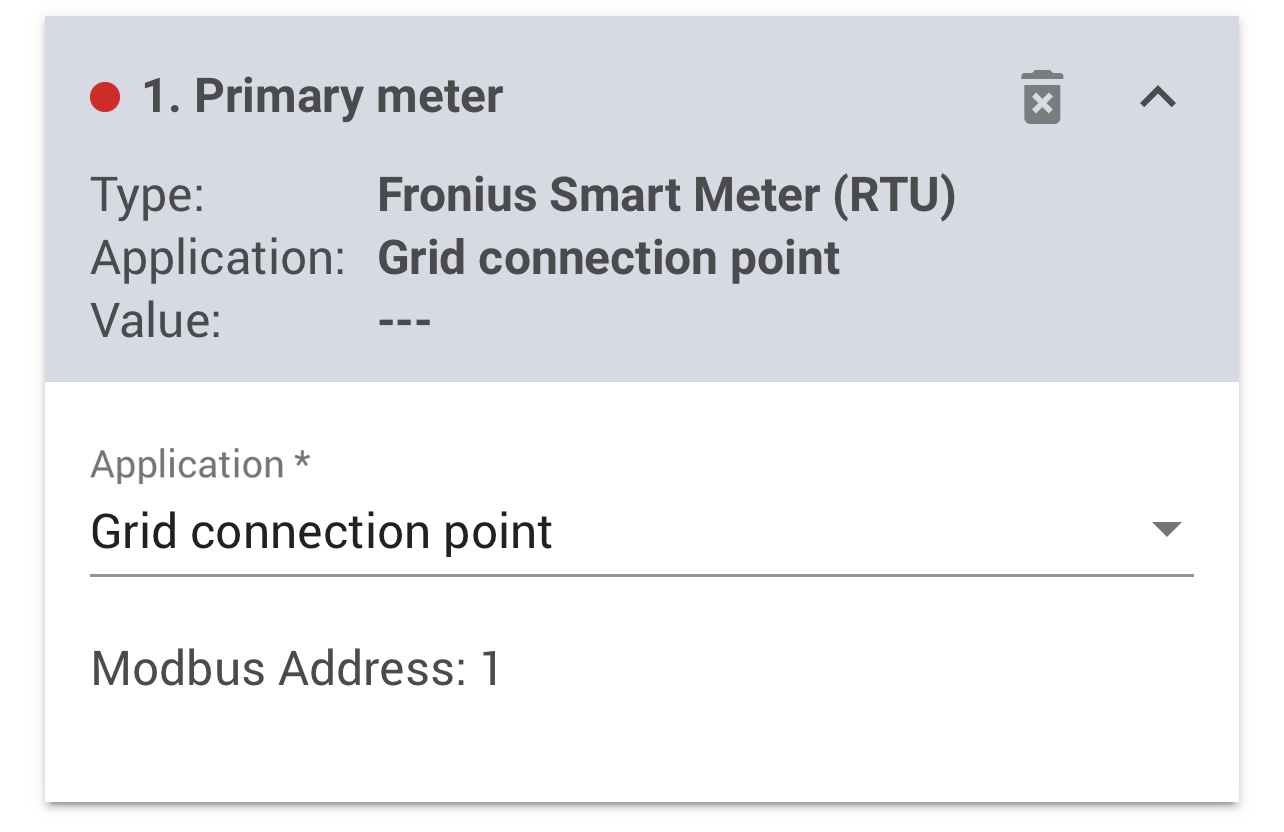Click the "1. Primary meter" heading

pos(323,97)
